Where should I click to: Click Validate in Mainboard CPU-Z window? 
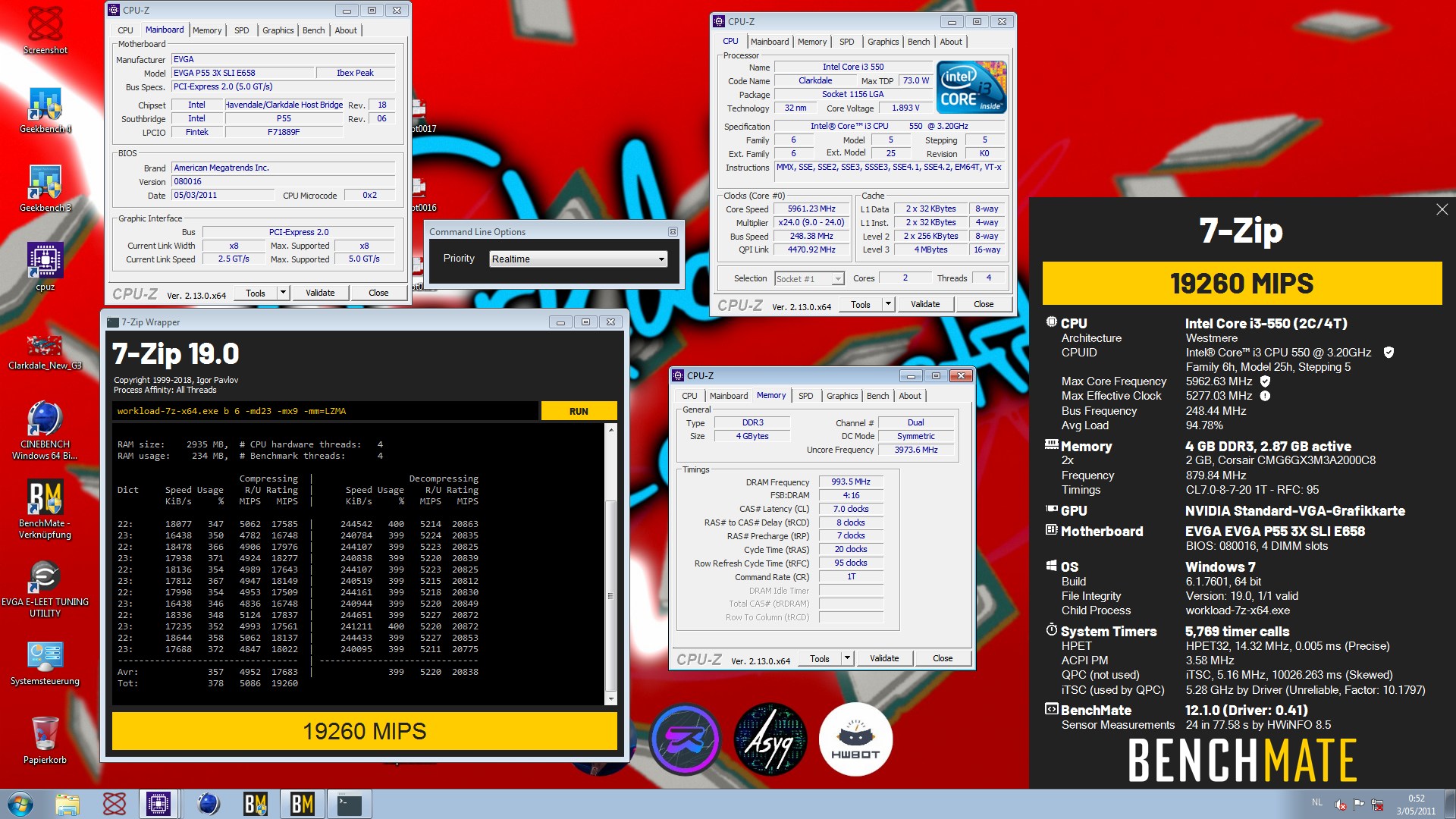(320, 293)
